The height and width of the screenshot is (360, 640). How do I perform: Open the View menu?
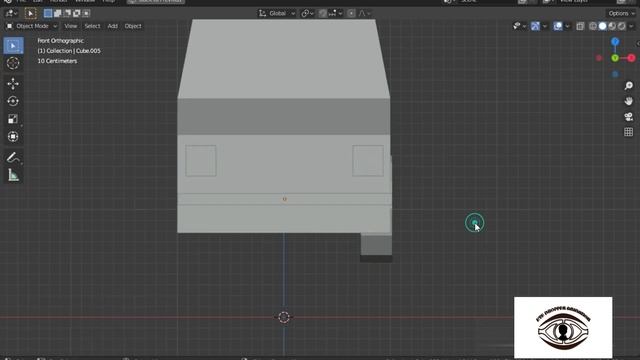[71, 26]
